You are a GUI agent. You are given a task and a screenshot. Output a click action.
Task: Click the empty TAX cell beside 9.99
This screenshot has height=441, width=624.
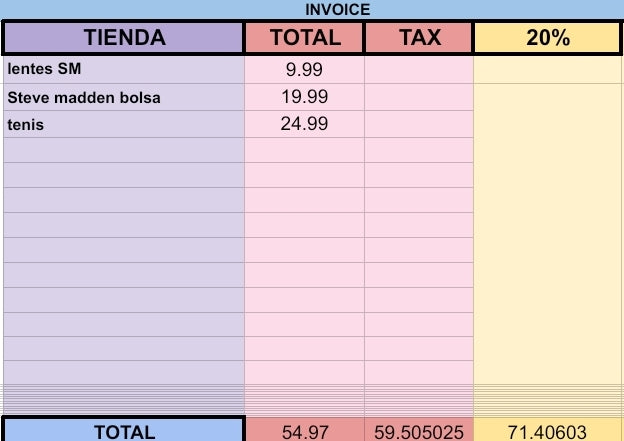pos(419,70)
